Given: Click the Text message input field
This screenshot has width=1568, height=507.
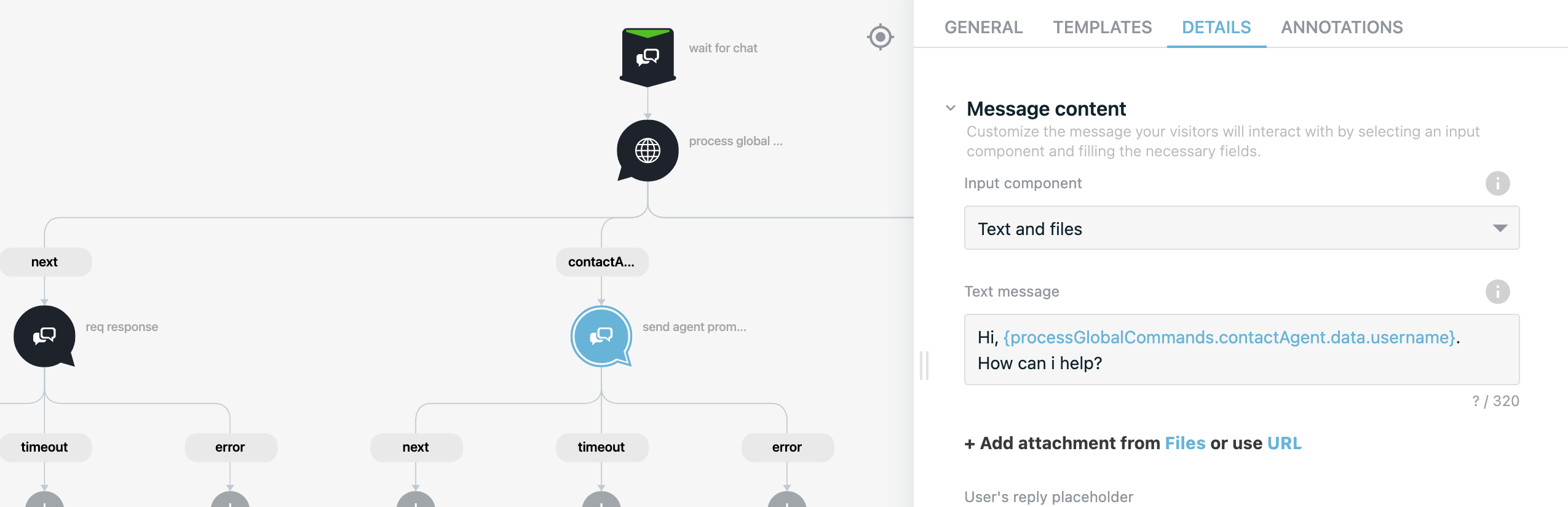Looking at the screenshot, I should tap(1241, 349).
